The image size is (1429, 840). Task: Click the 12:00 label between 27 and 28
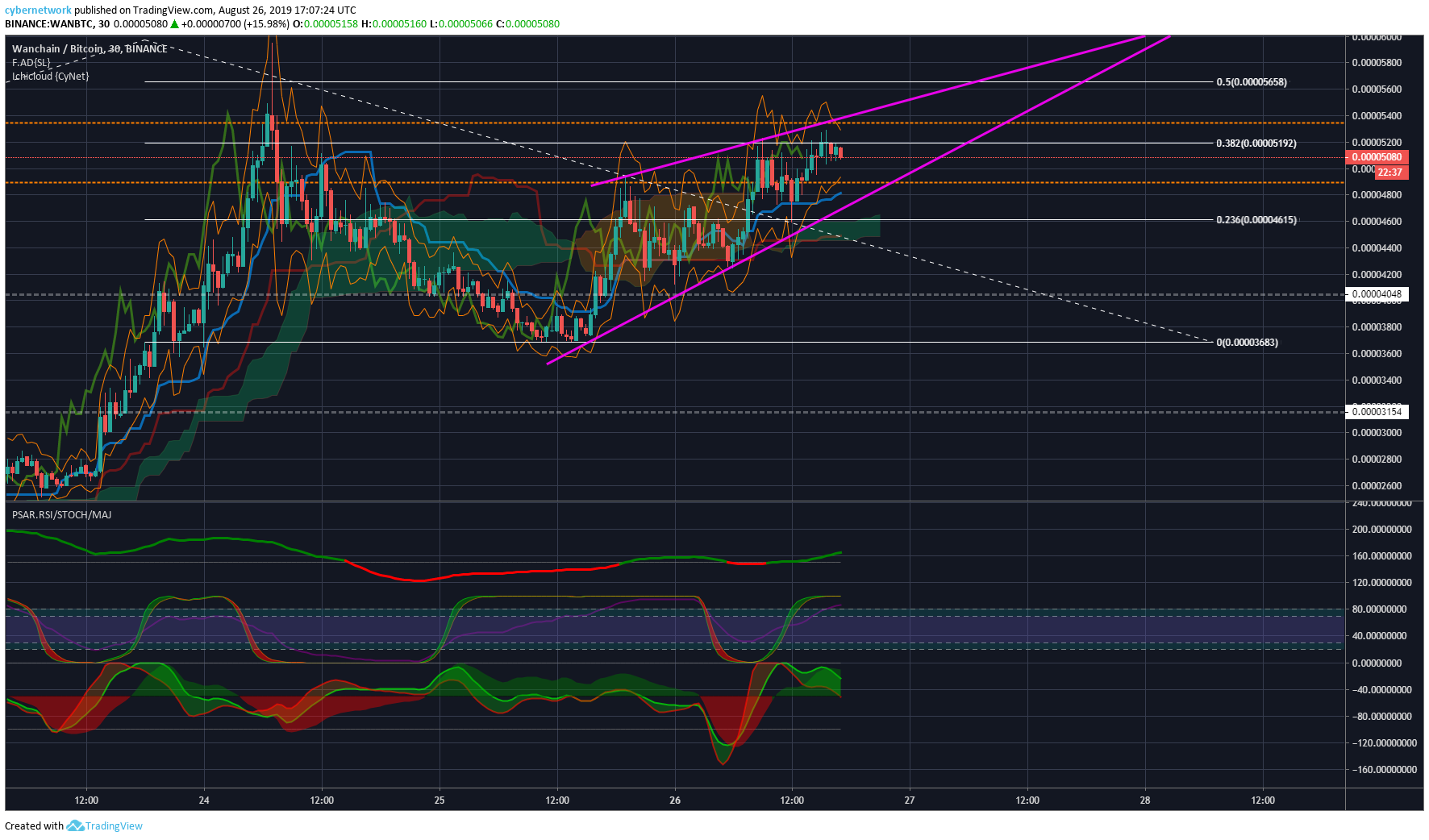(1027, 800)
